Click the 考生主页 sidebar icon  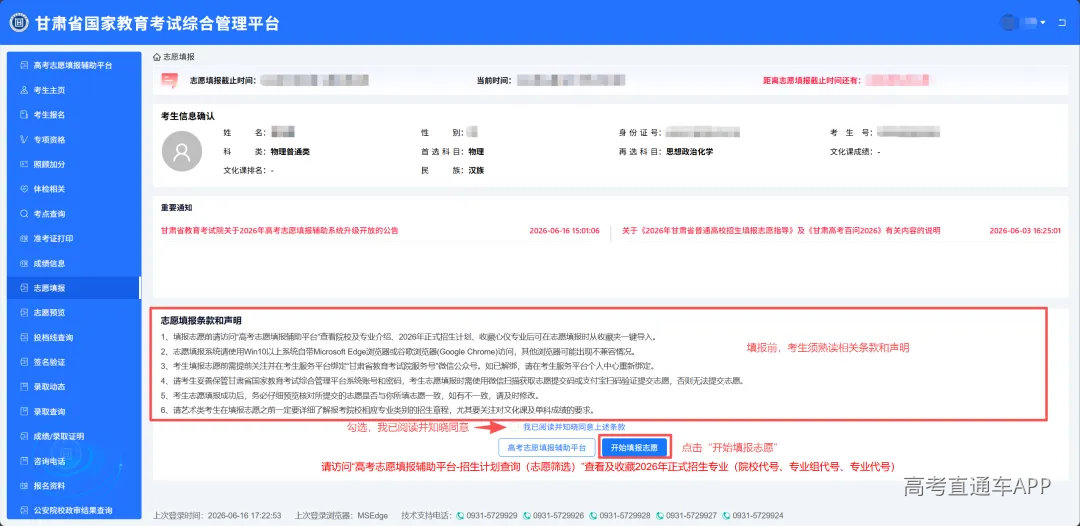click(x=24, y=90)
